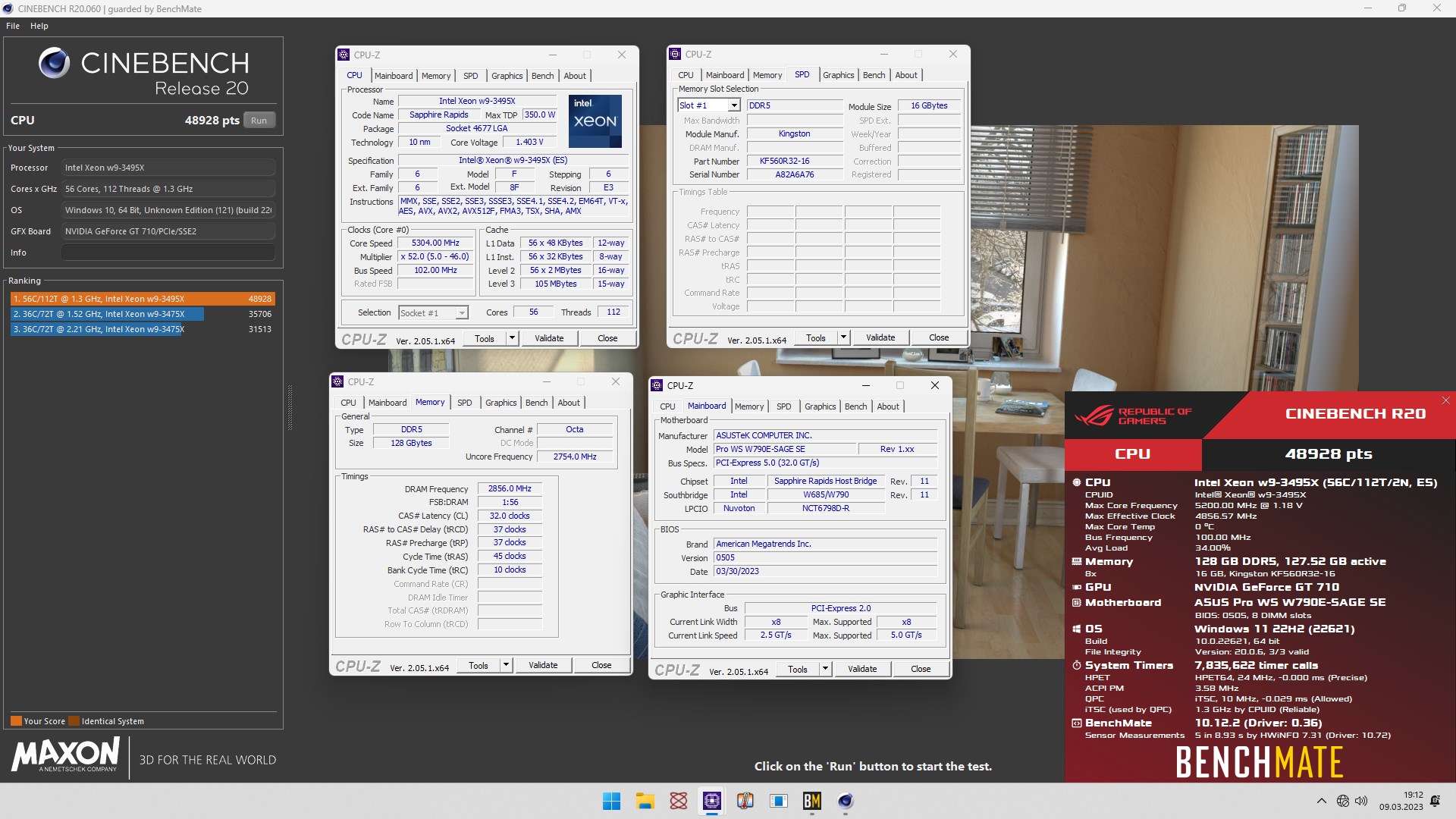Expand Tools dropdown arrow in CPU window
This screenshot has height=819, width=1456.
(x=512, y=338)
